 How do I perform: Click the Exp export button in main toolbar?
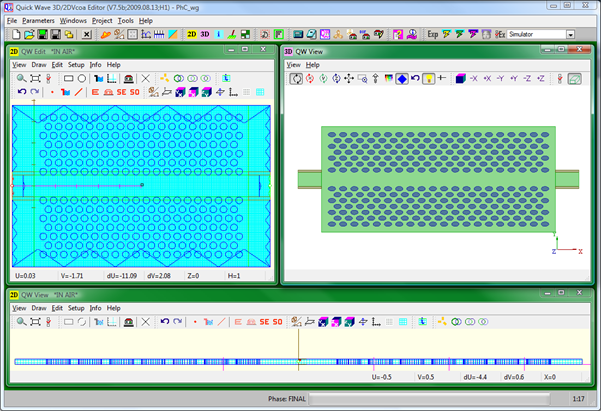point(433,34)
